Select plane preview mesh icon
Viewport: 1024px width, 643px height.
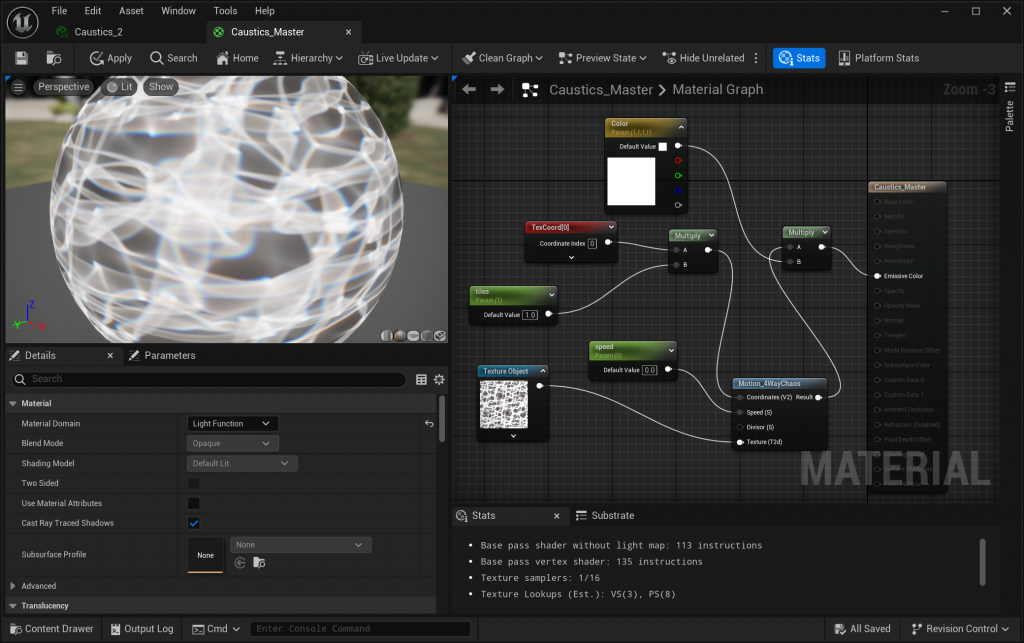(x=413, y=336)
